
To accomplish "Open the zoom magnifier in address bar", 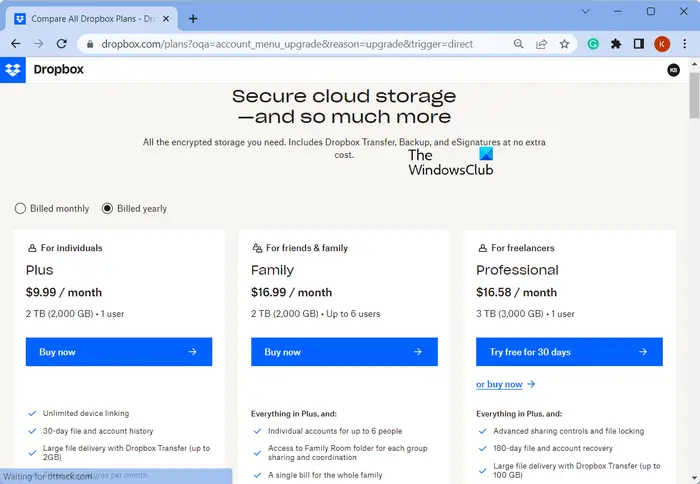I will coord(518,44).
